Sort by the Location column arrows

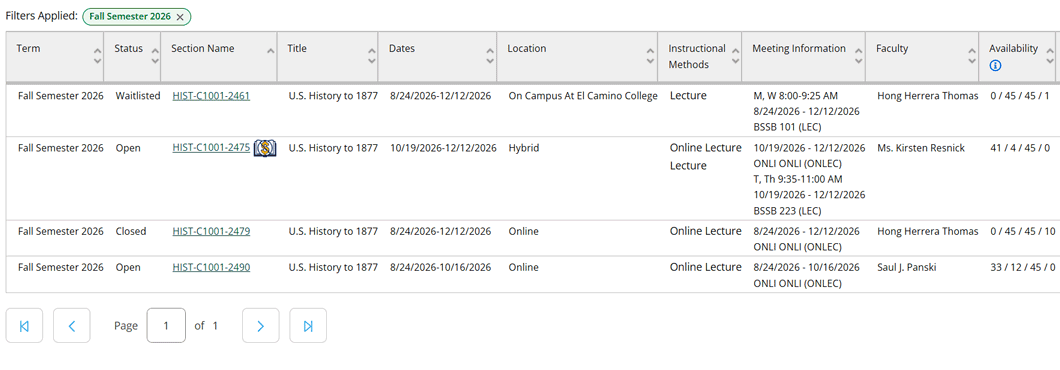650,56
